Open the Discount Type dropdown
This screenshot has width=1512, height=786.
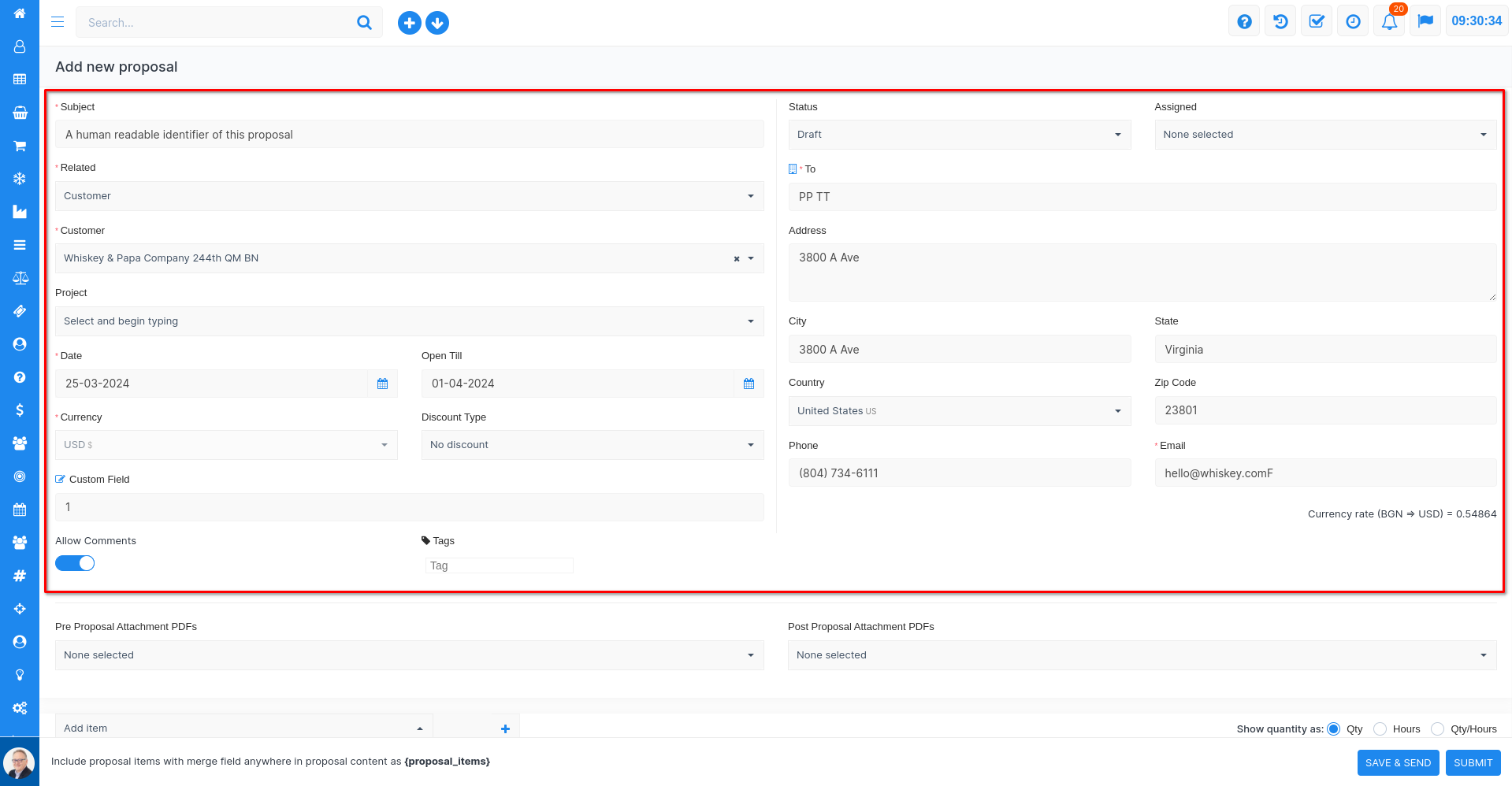pyautogui.click(x=592, y=445)
